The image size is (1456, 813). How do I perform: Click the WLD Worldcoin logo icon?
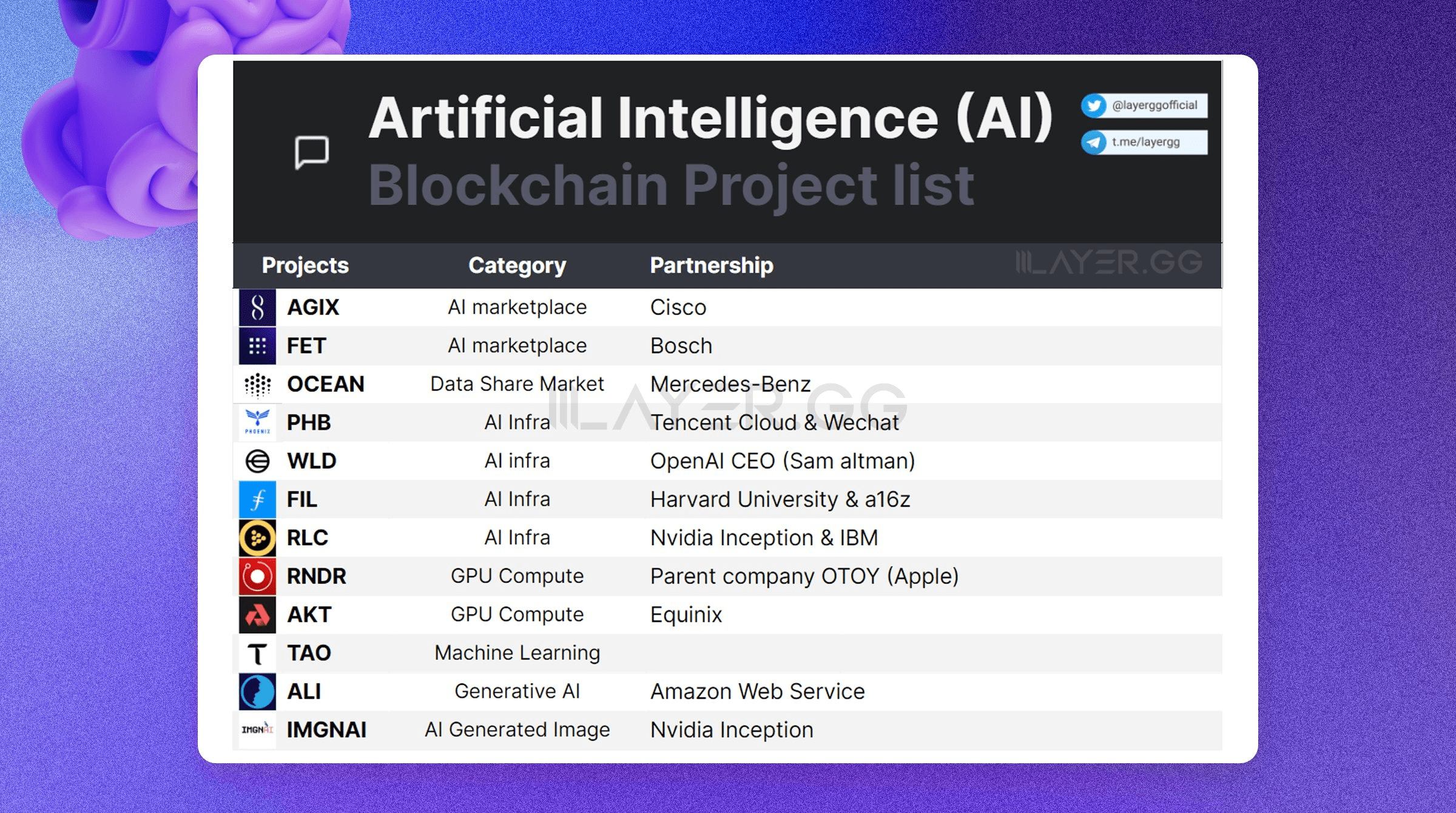(x=257, y=461)
